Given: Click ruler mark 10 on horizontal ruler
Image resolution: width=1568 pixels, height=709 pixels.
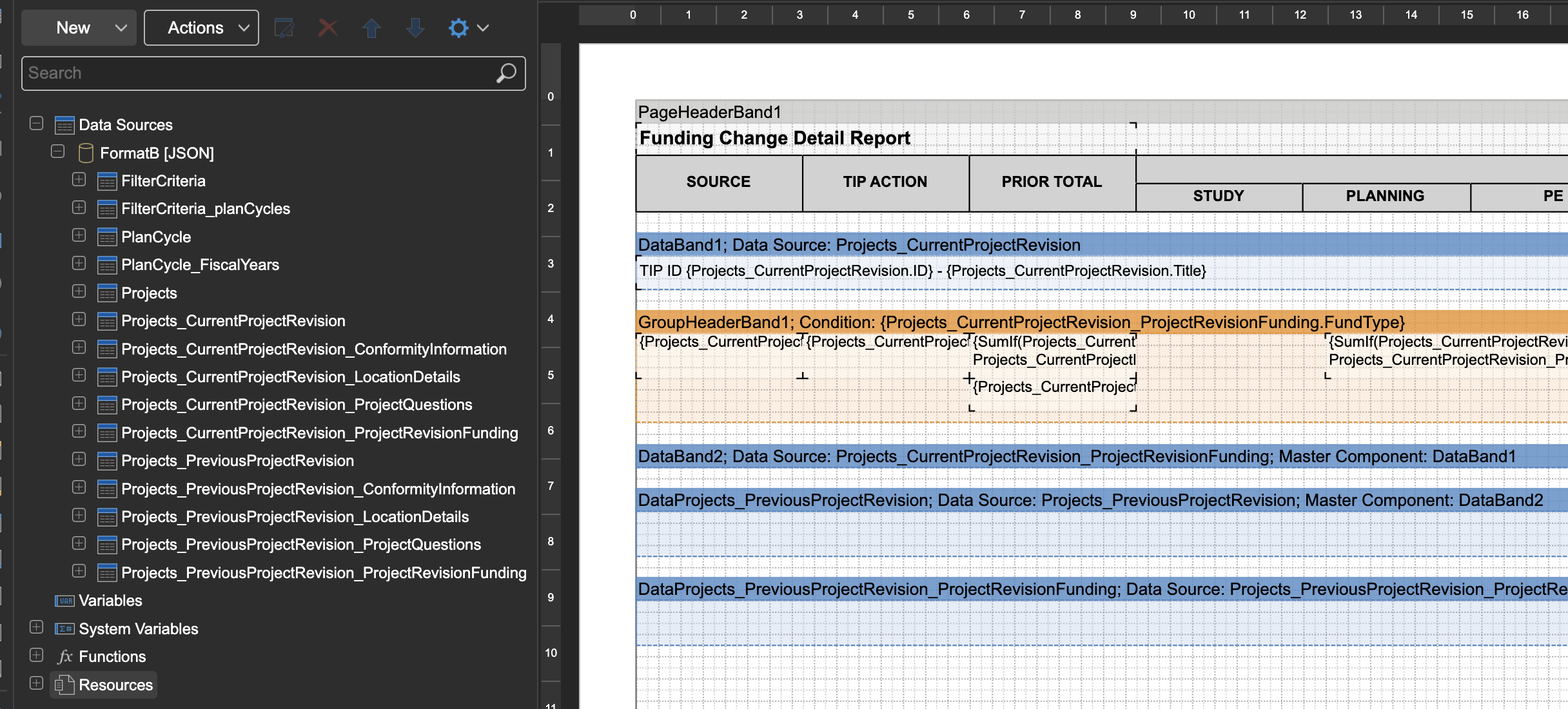Looking at the screenshot, I should [x=1189, y=15].
